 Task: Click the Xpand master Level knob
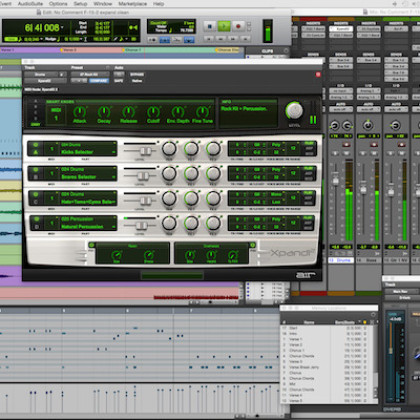(x=294, y=111)
